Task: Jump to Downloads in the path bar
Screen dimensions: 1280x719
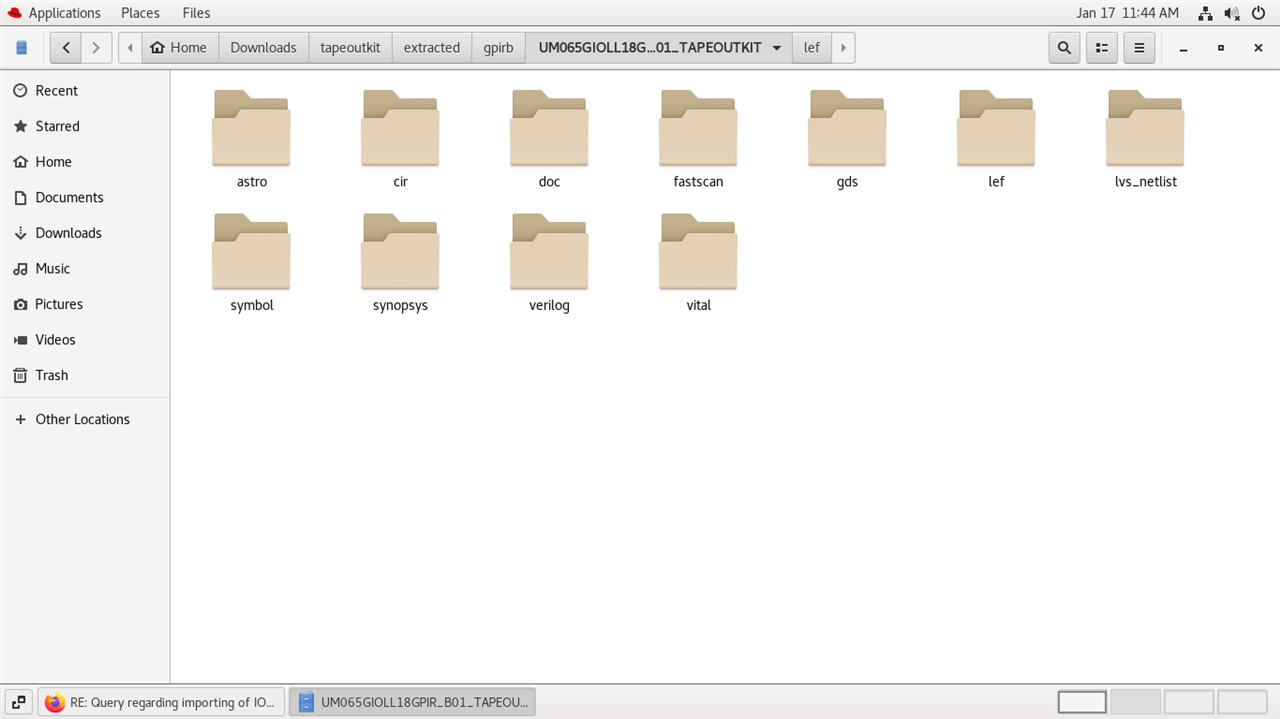Action: coord(263,47)
